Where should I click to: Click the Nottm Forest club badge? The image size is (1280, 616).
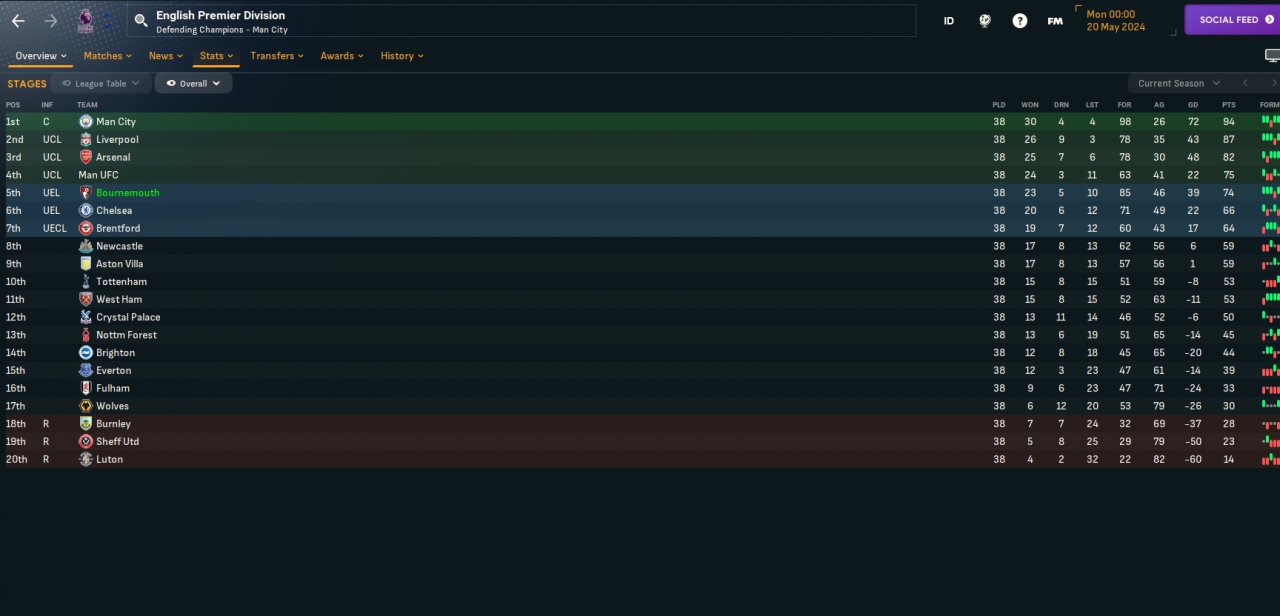click(x=86, y=335)
